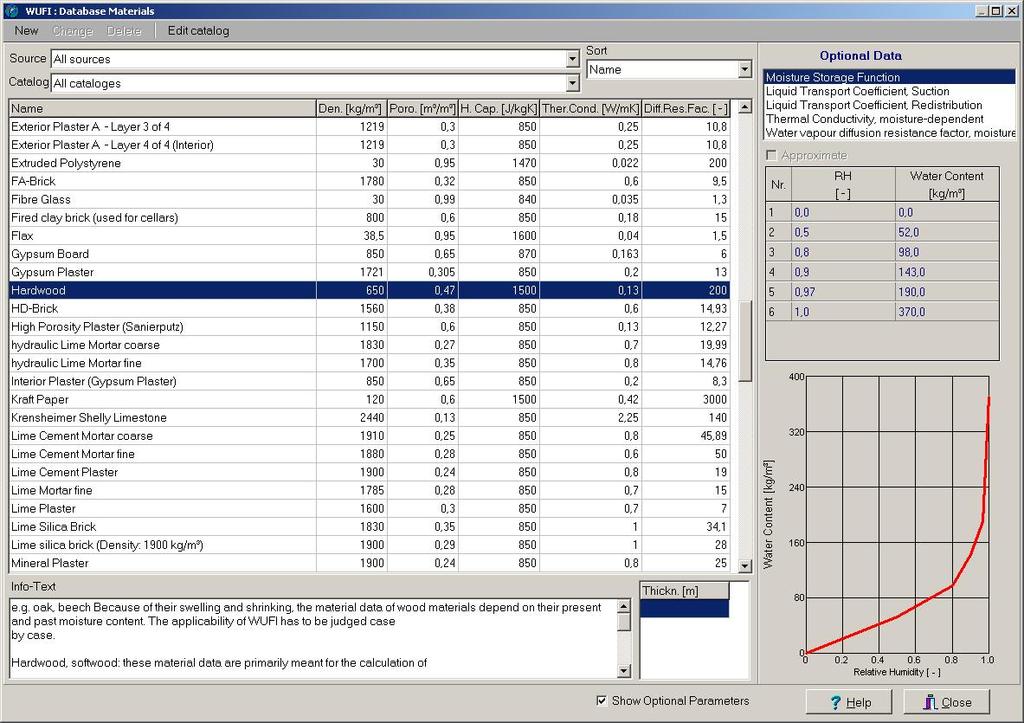
Task: Click the Close button at bottom right
Action: pos(946,702)
